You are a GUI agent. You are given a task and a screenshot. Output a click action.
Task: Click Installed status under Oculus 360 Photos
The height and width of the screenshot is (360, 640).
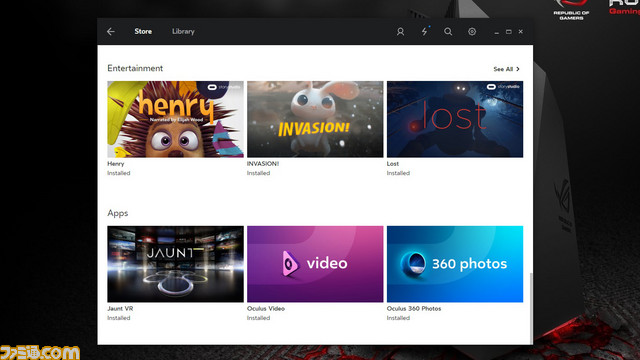tap(398, 318)
